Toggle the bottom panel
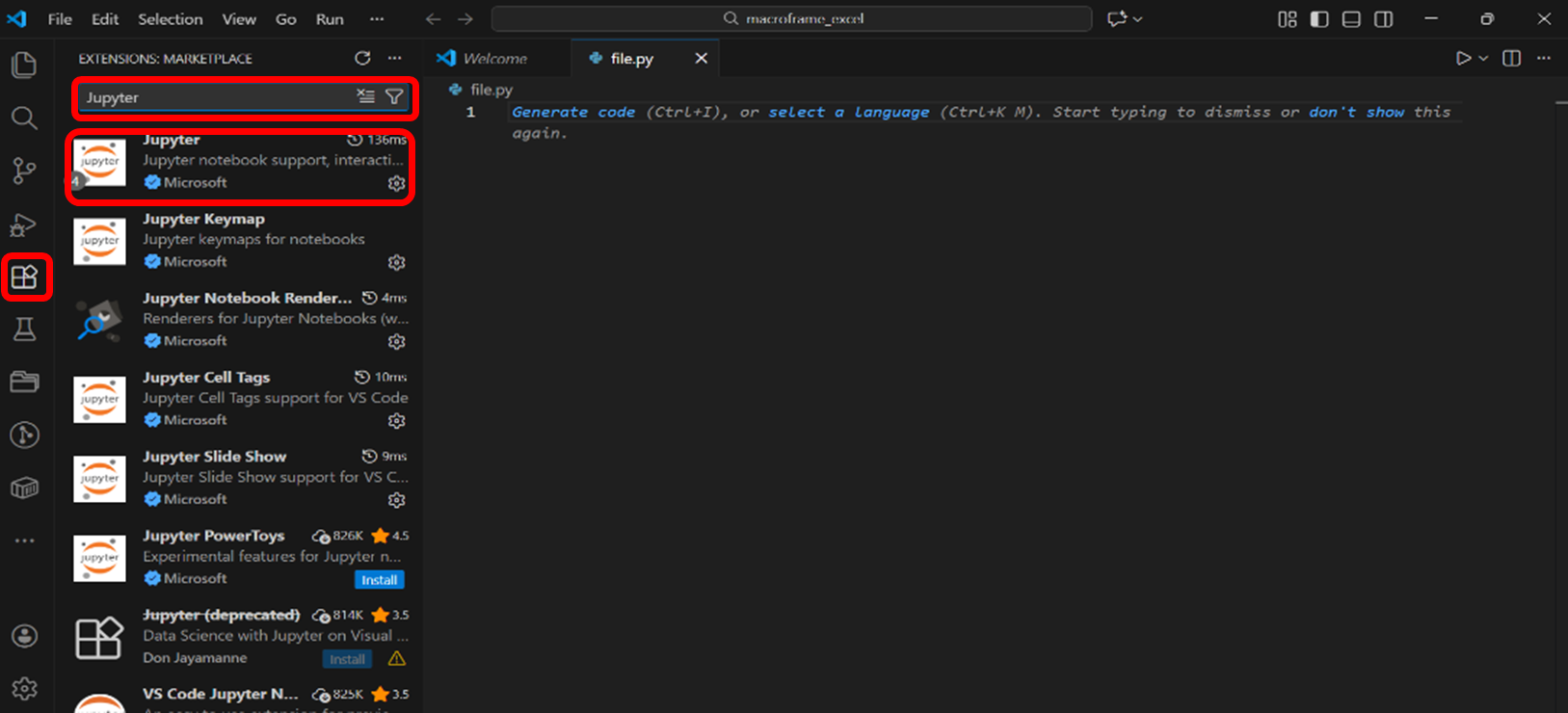Image resolution: width=1568 pixels, height=713 pixels. tap(1351, 18)
